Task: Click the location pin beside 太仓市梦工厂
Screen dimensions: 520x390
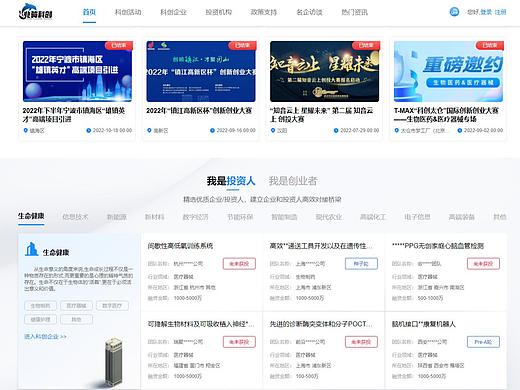Action: (396, 130)
